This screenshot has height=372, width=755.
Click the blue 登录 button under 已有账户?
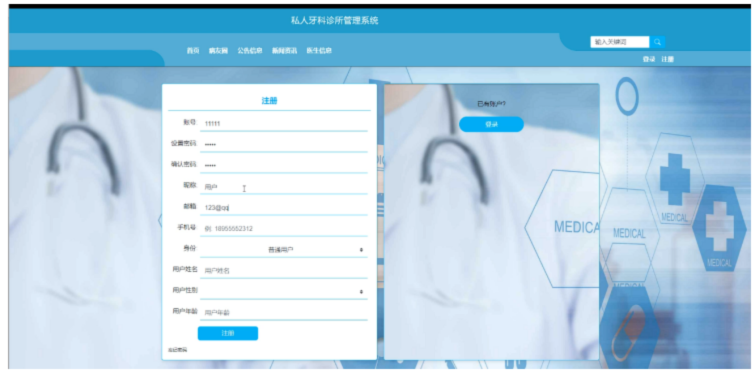tap(491, 124)
